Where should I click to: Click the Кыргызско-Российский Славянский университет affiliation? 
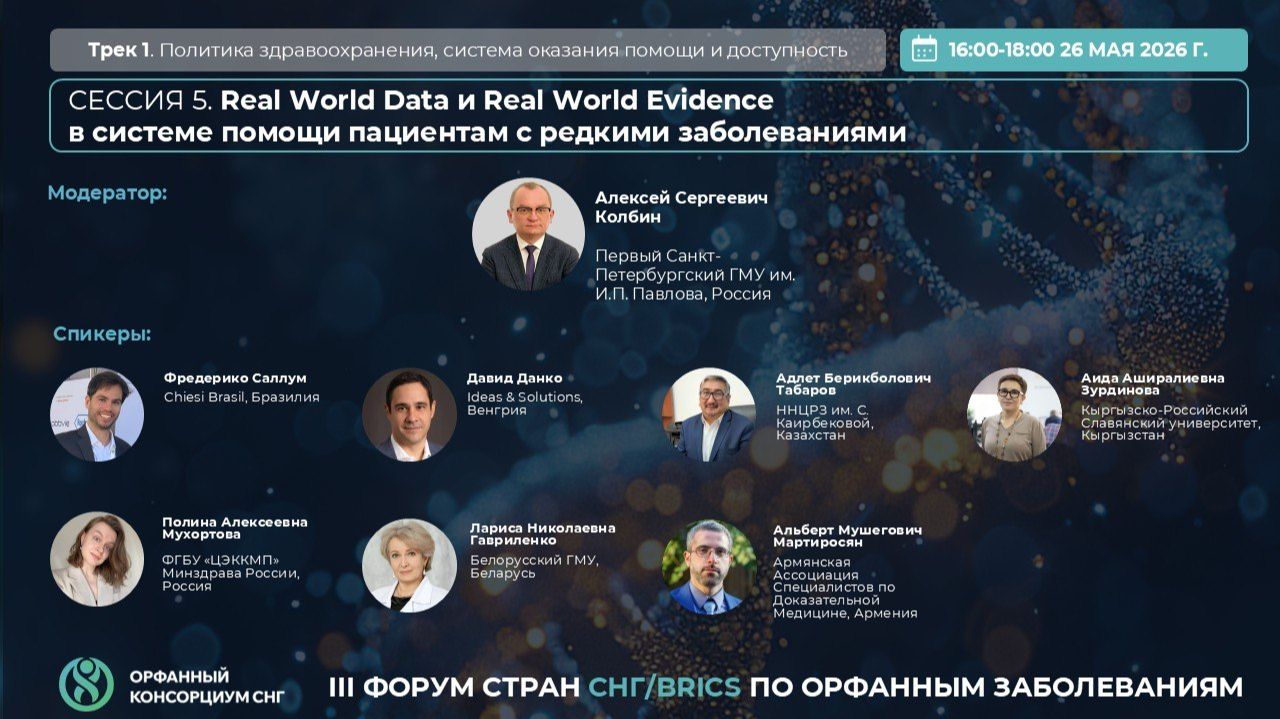tap(1171, 422)
